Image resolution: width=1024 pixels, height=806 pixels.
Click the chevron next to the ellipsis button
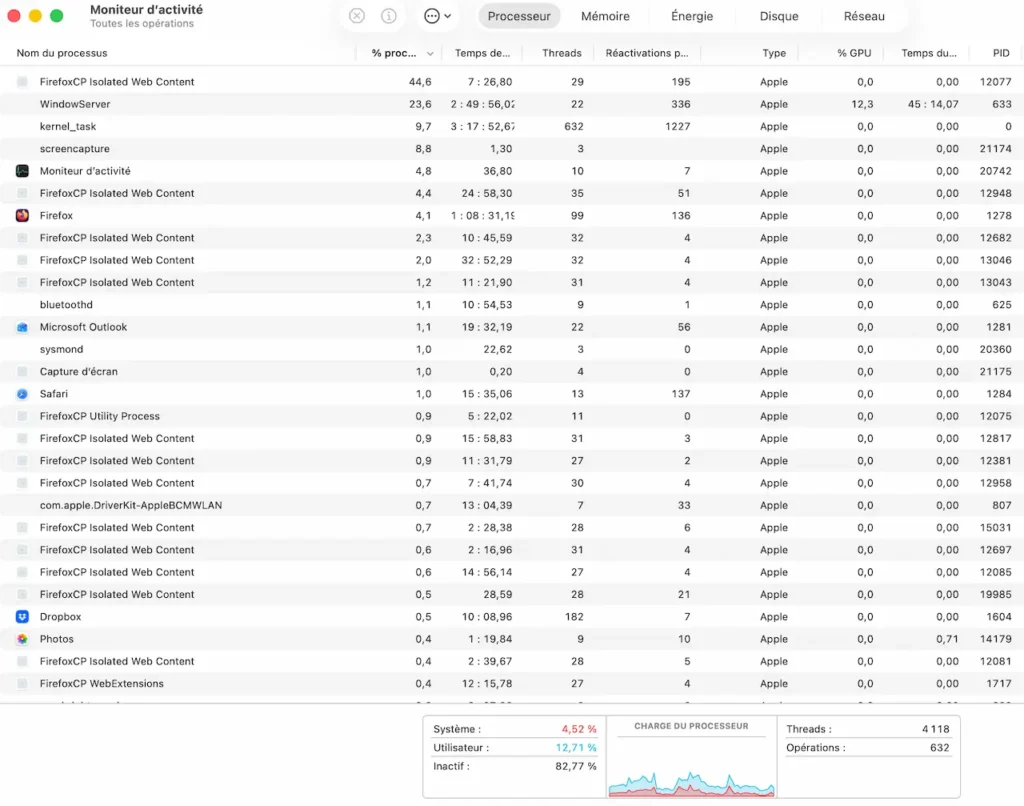coord(447,16)
